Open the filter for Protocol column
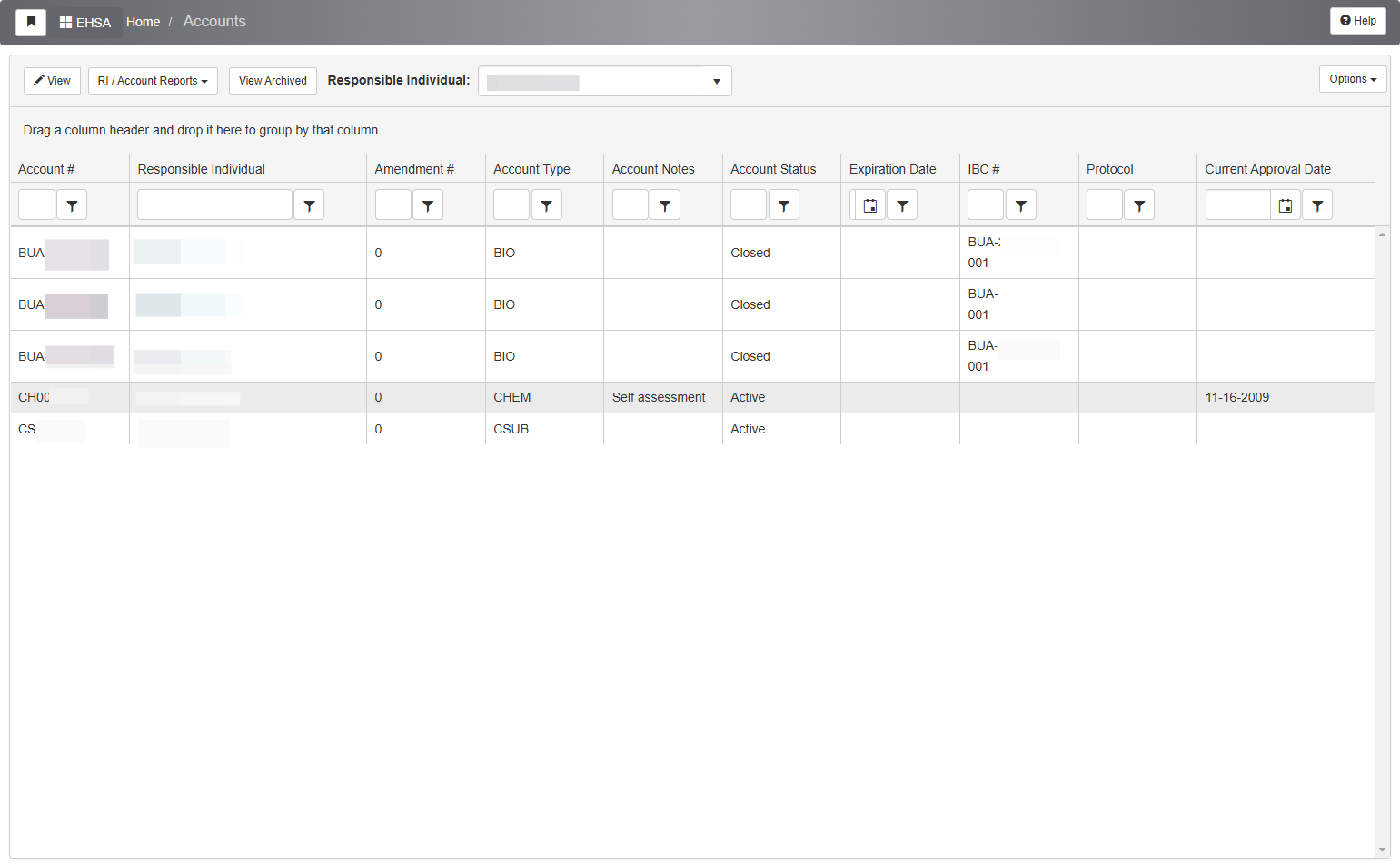The image size is (1400, 866). 1139,205
